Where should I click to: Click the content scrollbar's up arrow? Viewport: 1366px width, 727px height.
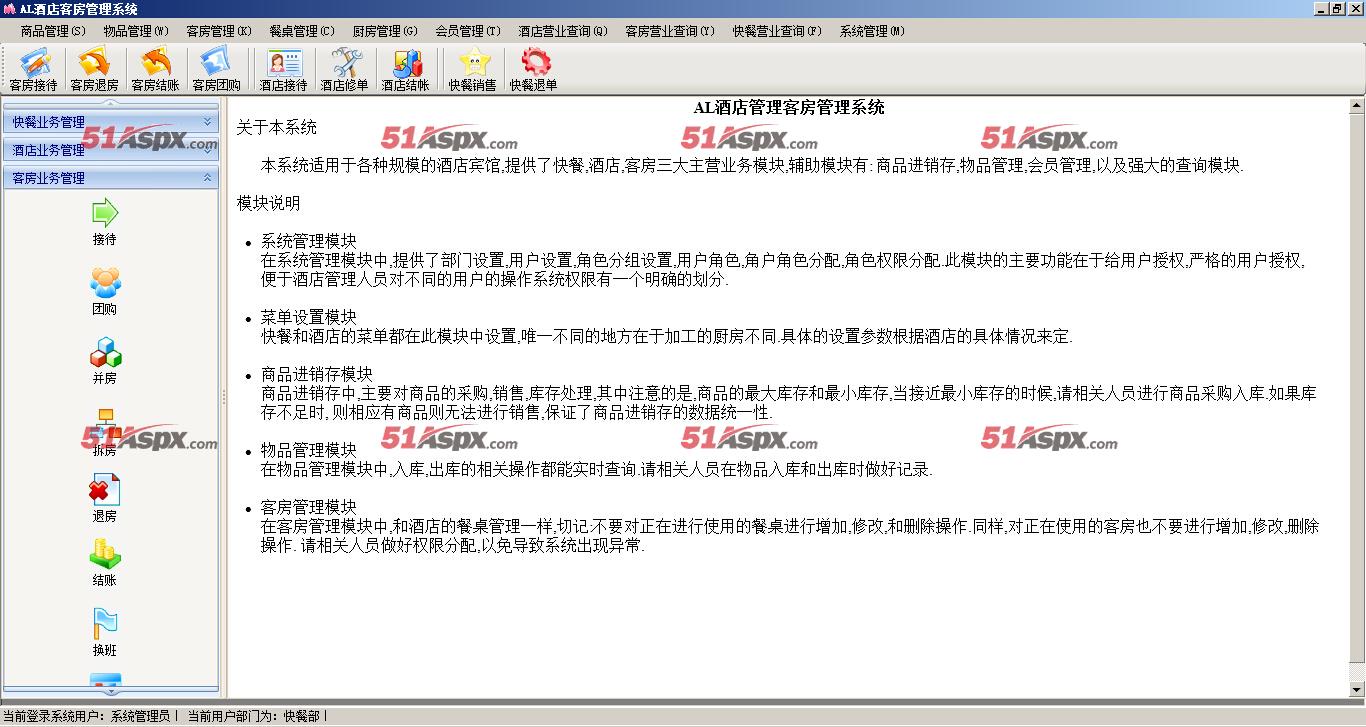(1356, 105)
